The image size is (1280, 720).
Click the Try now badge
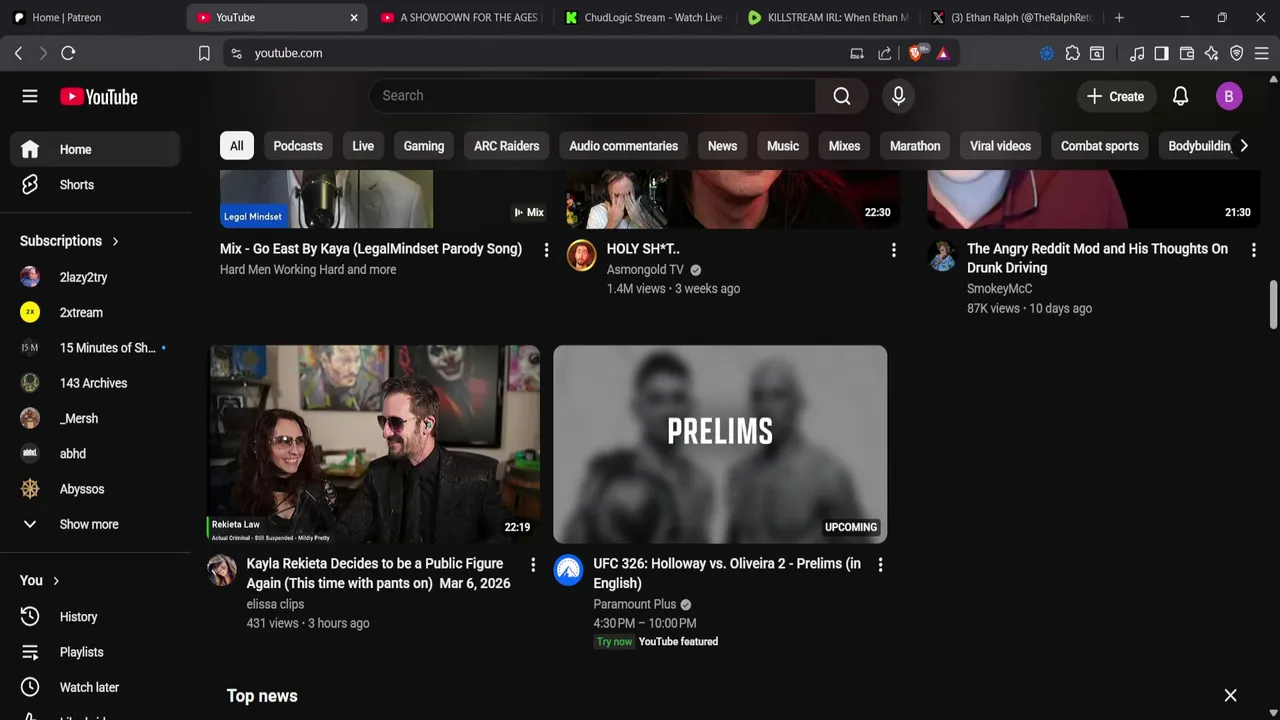(x=614, y=642)
